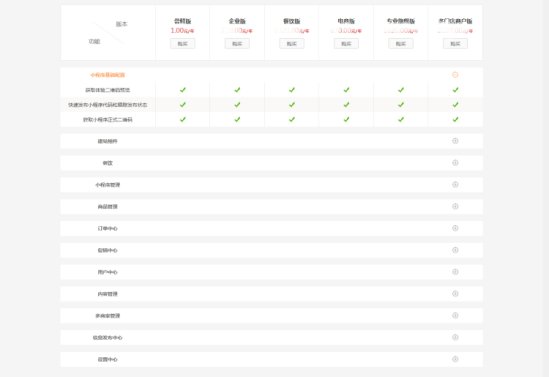Click the 信息发布中心 section title

coord(107,337)
